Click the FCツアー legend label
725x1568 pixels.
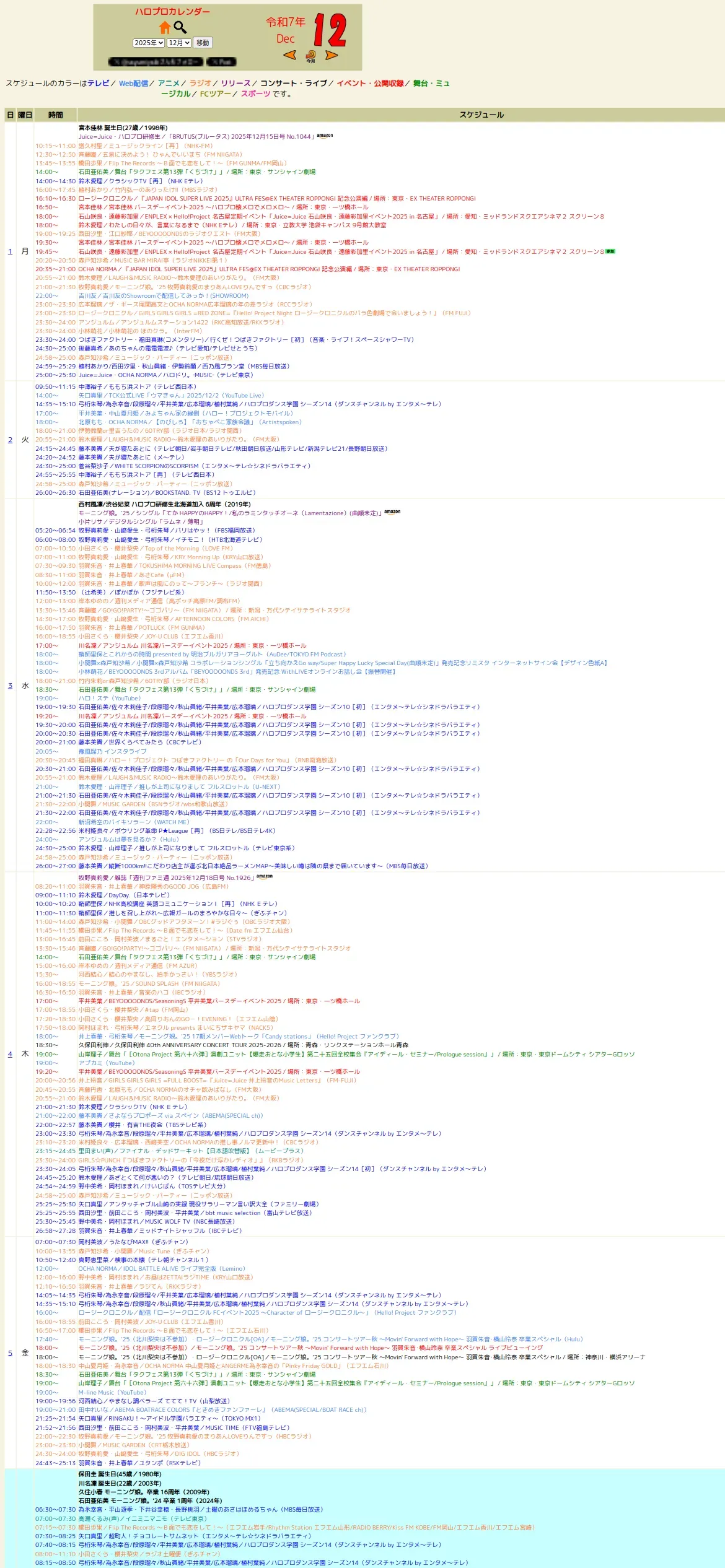pos(216,94)
